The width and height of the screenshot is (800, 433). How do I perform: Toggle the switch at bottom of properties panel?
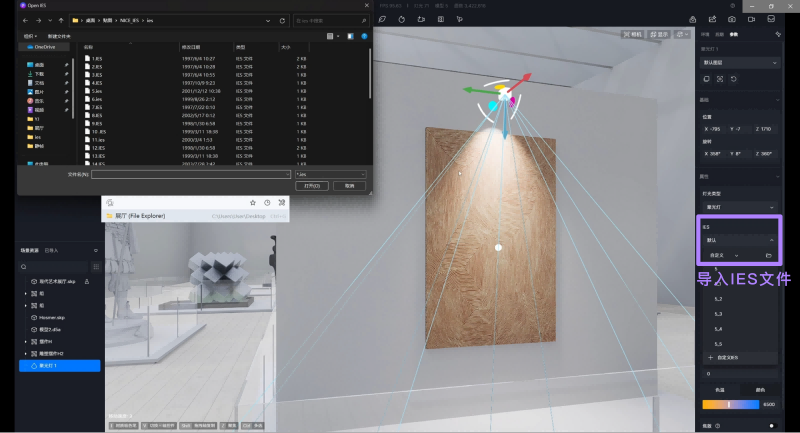[x=769, y=425]
